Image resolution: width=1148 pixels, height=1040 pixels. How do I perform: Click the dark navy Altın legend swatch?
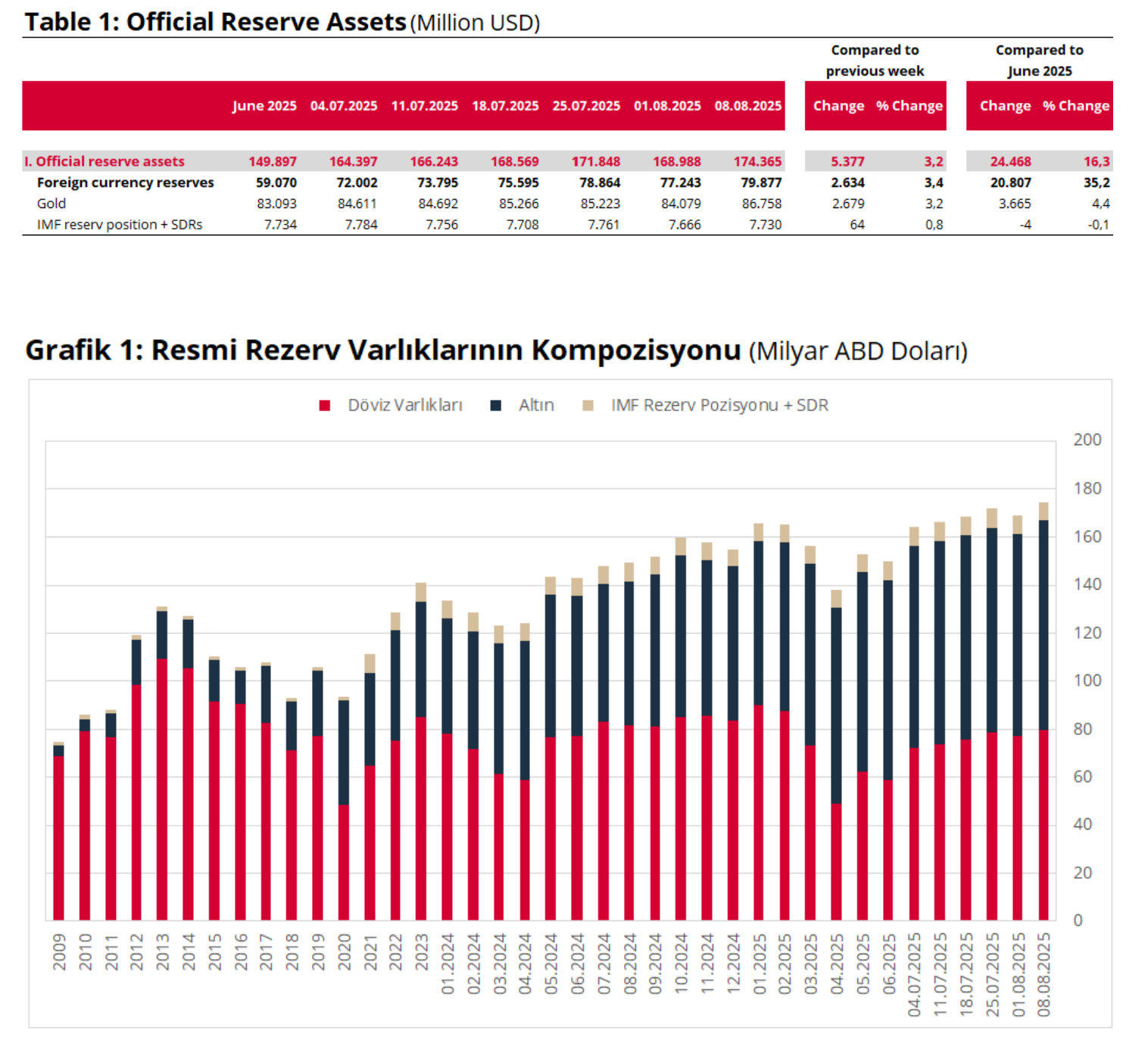496,406
